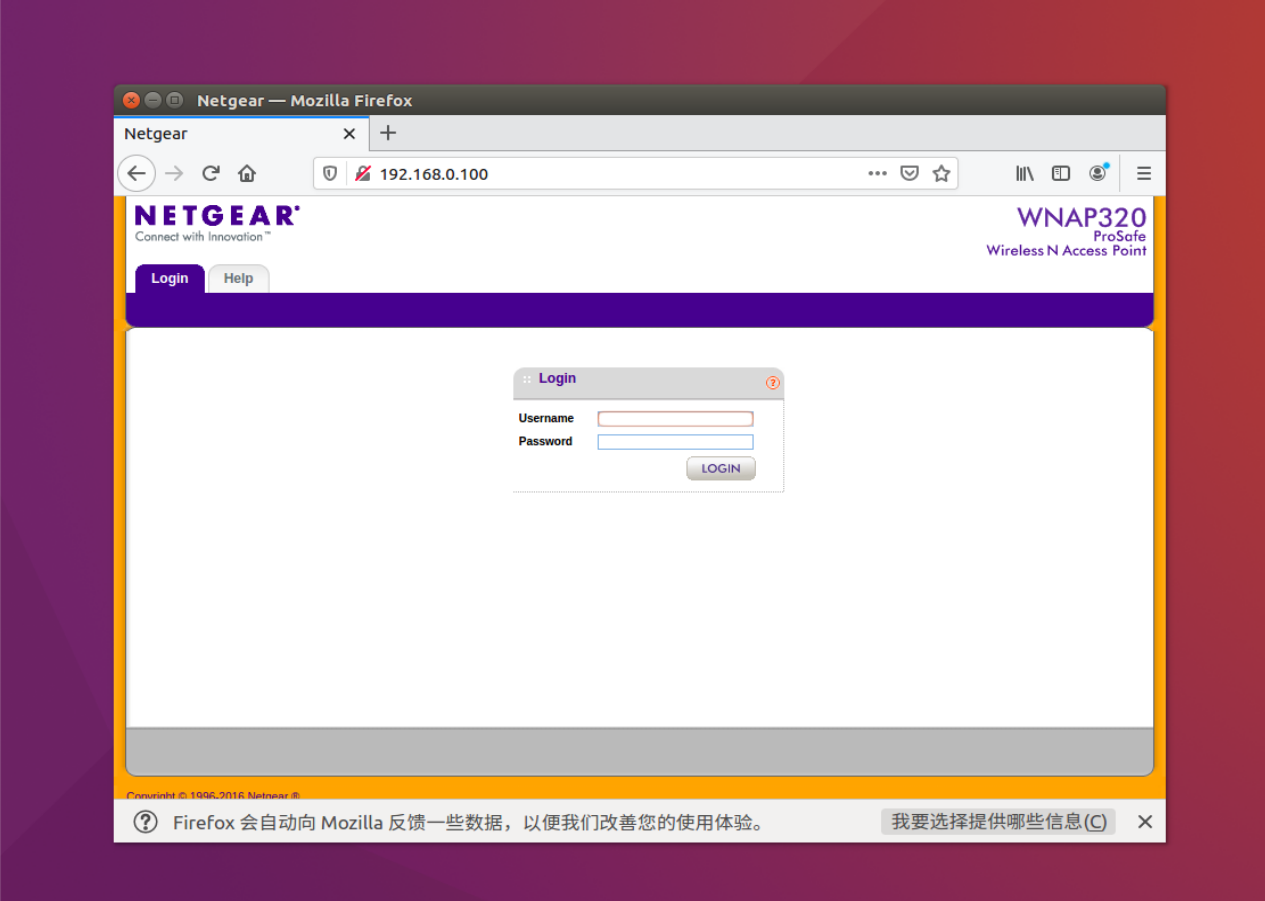Save page to Pocket
The height and width of the screenshot is (901, 1265).
pos(909,173)
